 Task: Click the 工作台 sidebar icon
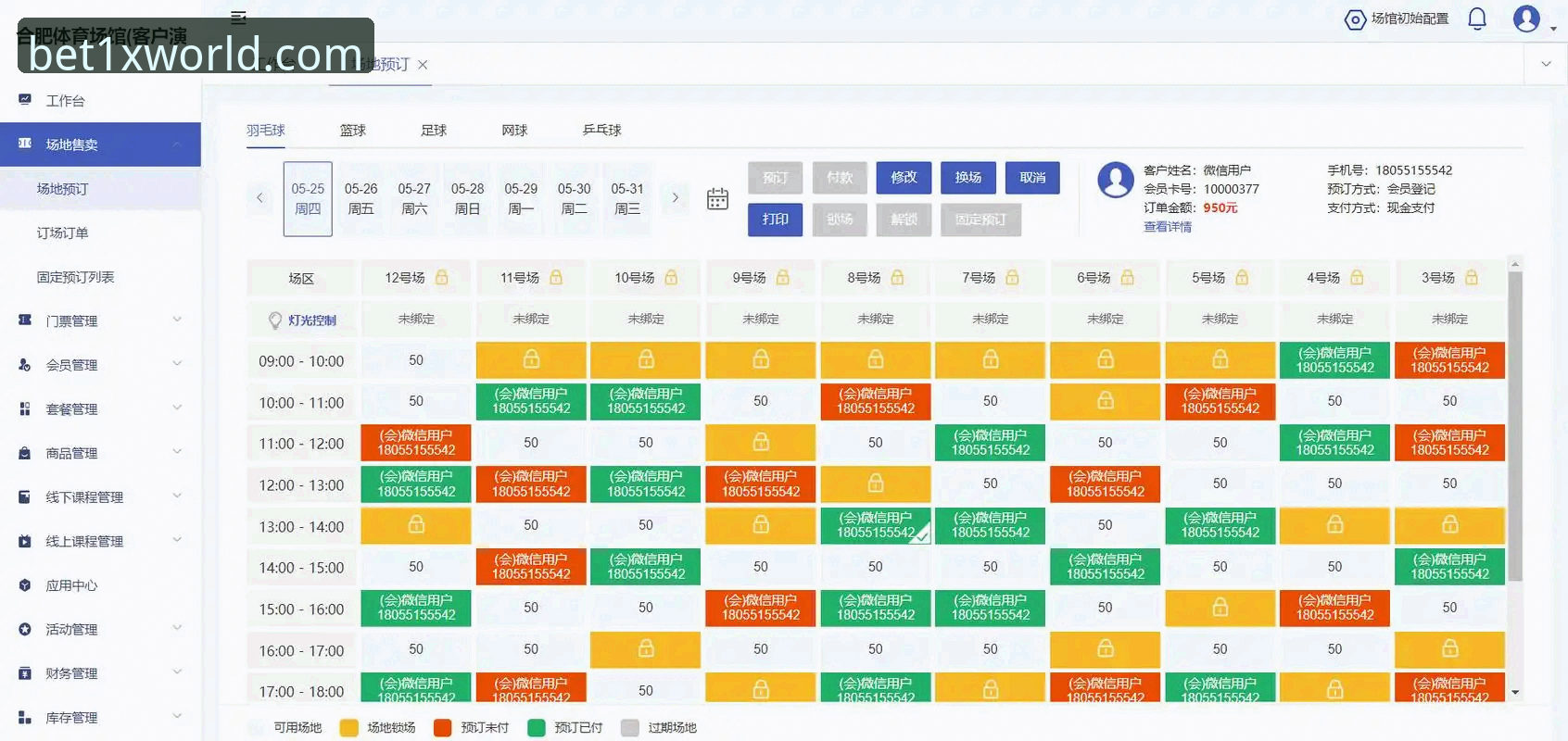coord(25,100)
